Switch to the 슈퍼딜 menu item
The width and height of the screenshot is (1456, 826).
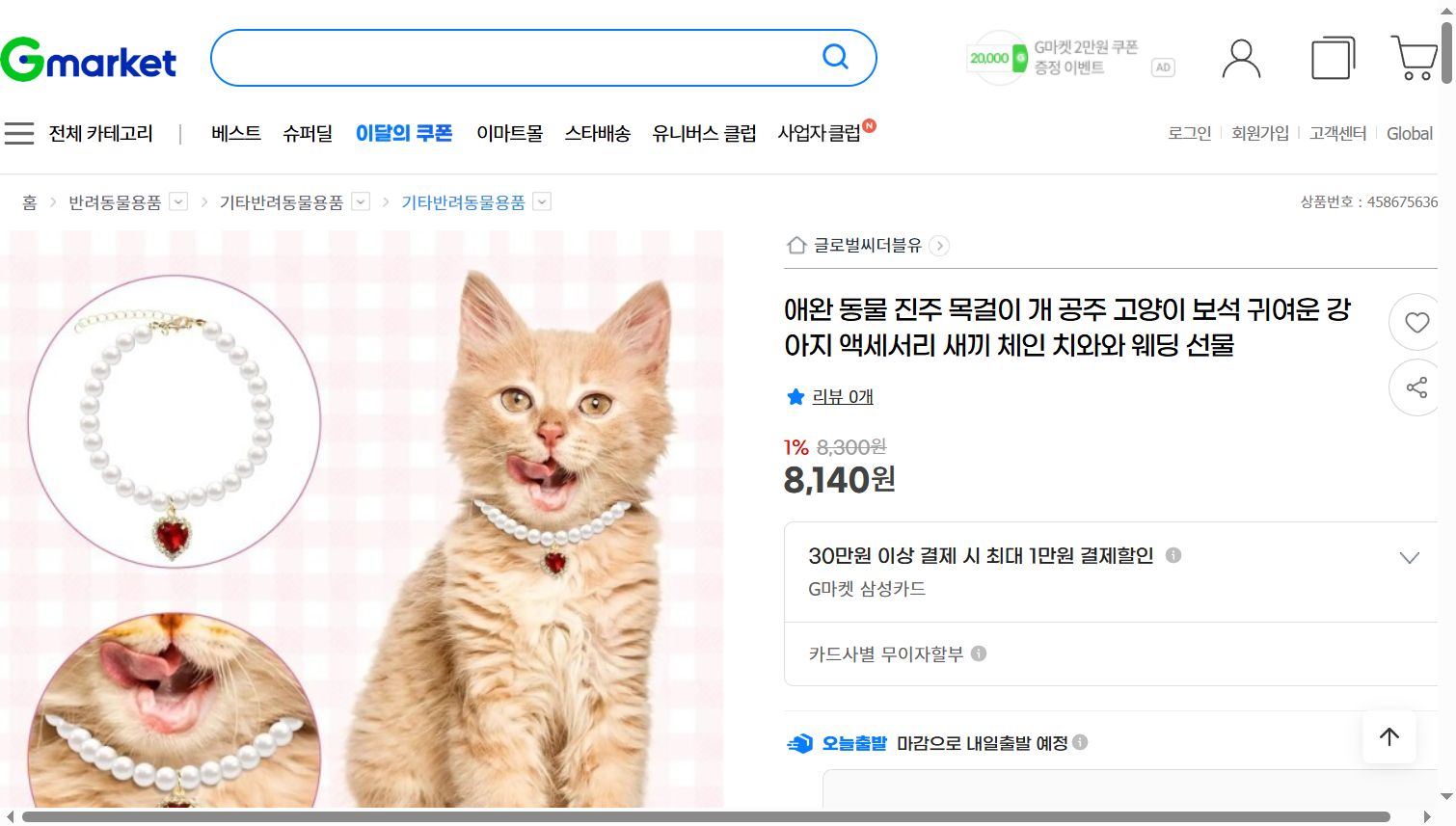[308, 133]
